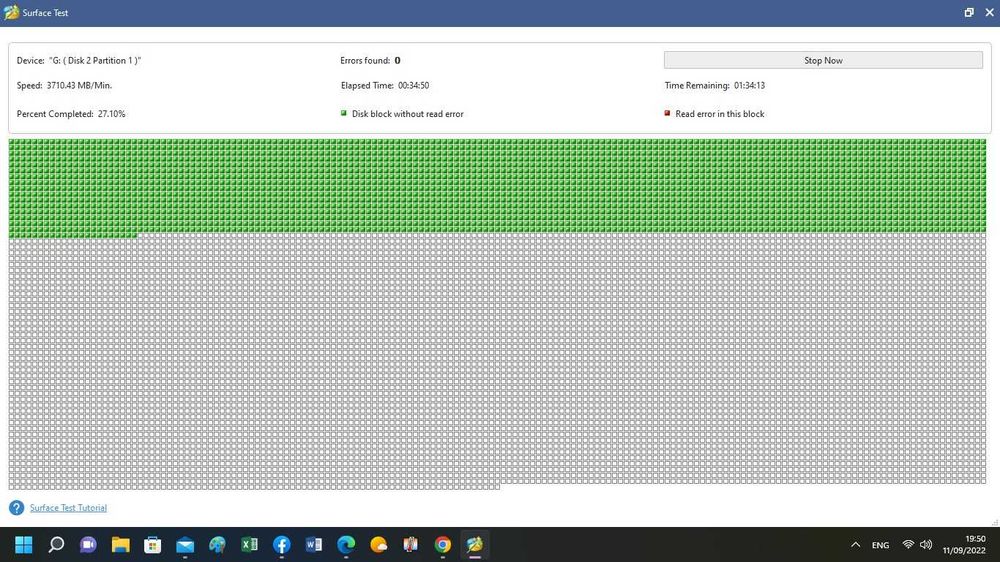
Task: Open the Windows Start menu
Action: pos(24,545)
